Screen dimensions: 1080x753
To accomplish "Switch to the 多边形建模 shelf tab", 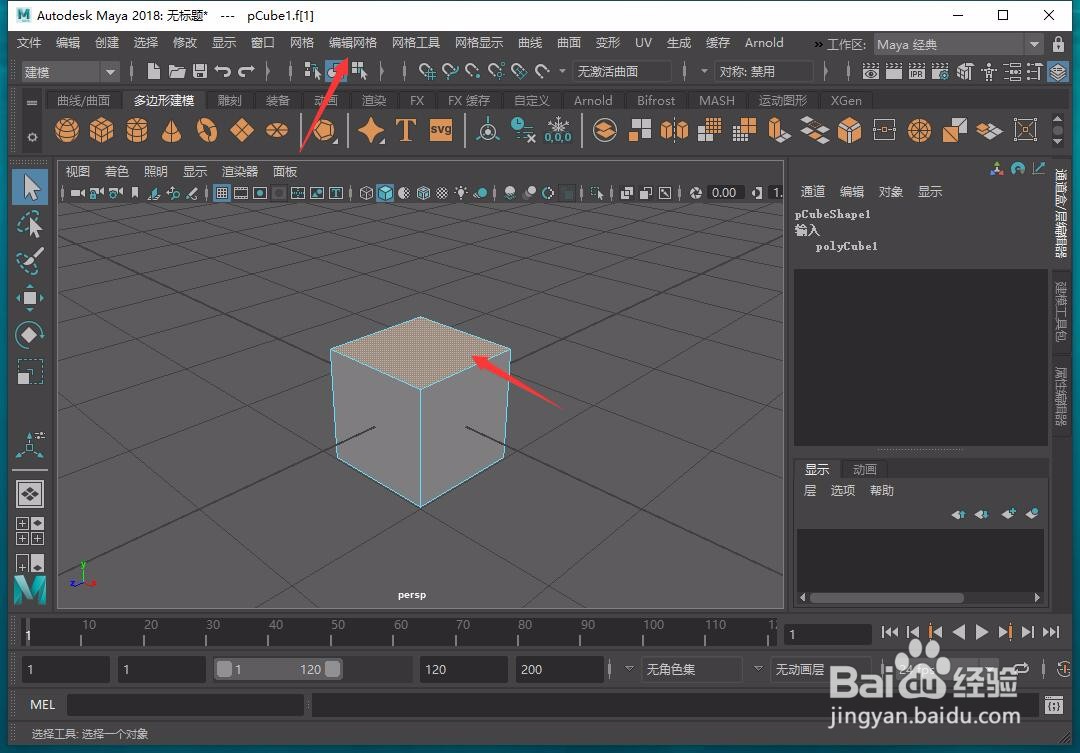I will click(x=164, y=101).
